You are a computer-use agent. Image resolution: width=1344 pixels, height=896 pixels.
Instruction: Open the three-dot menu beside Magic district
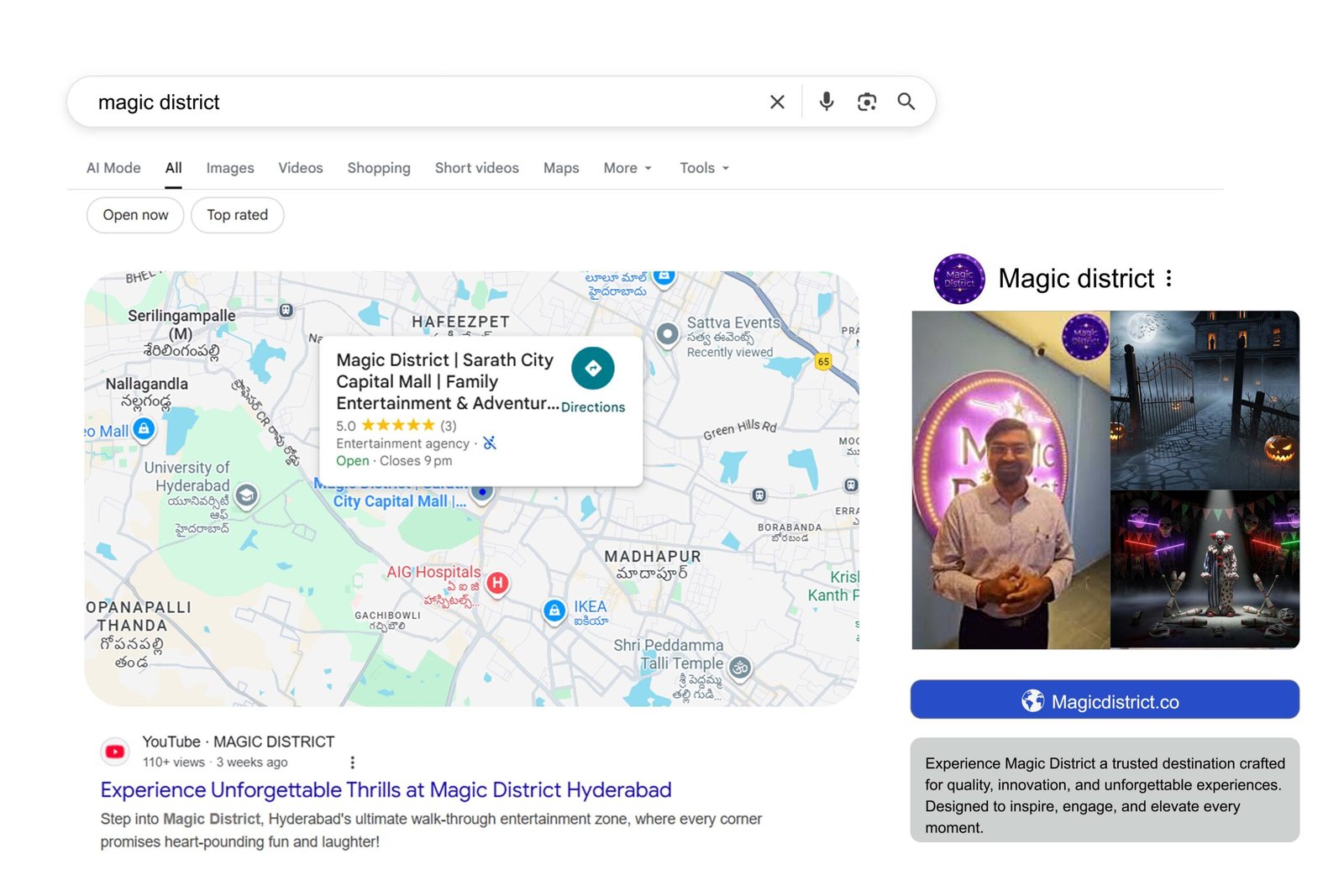tap(1169, 279)
